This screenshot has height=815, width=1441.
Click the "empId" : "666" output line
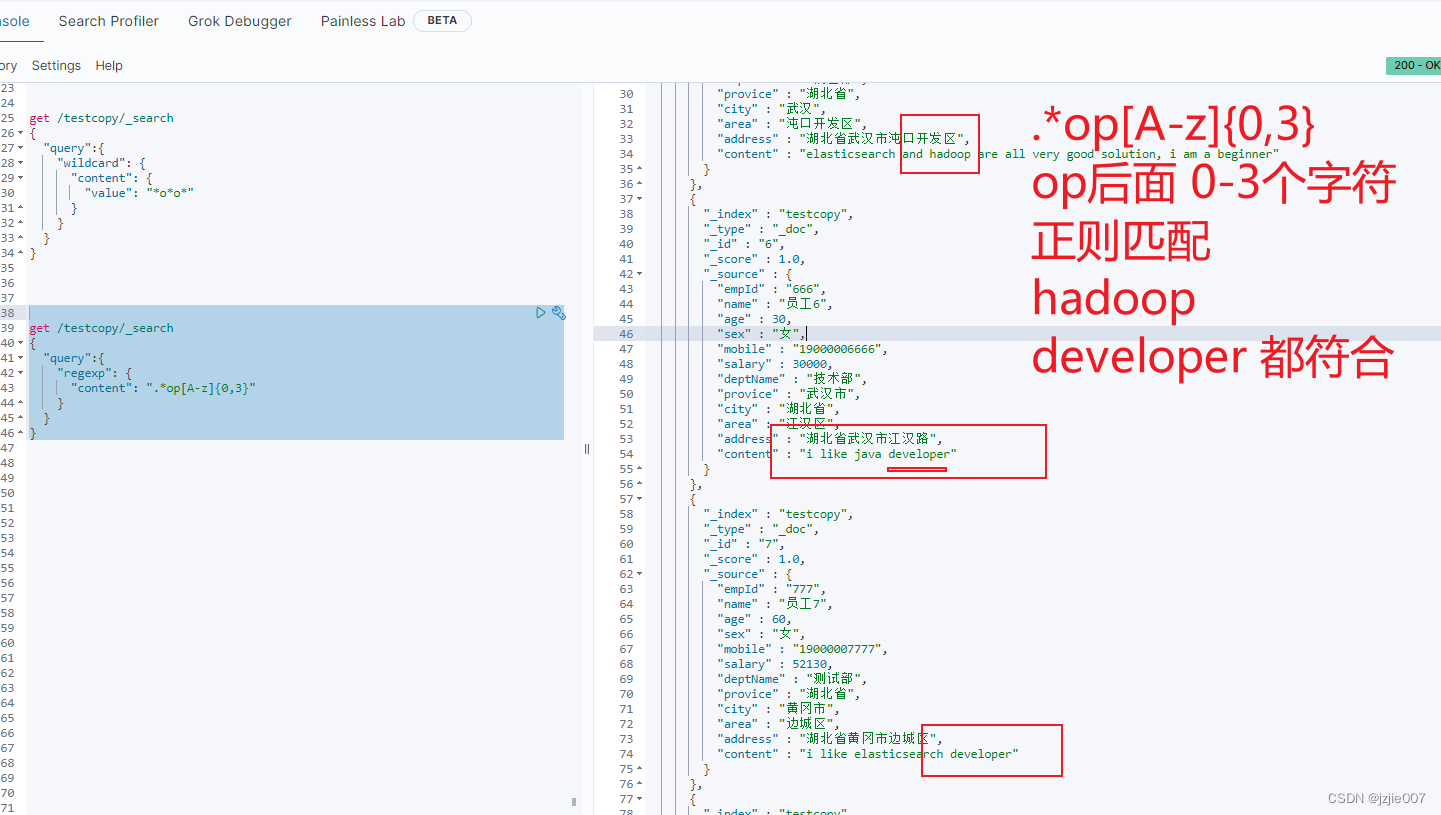point(773,289)
